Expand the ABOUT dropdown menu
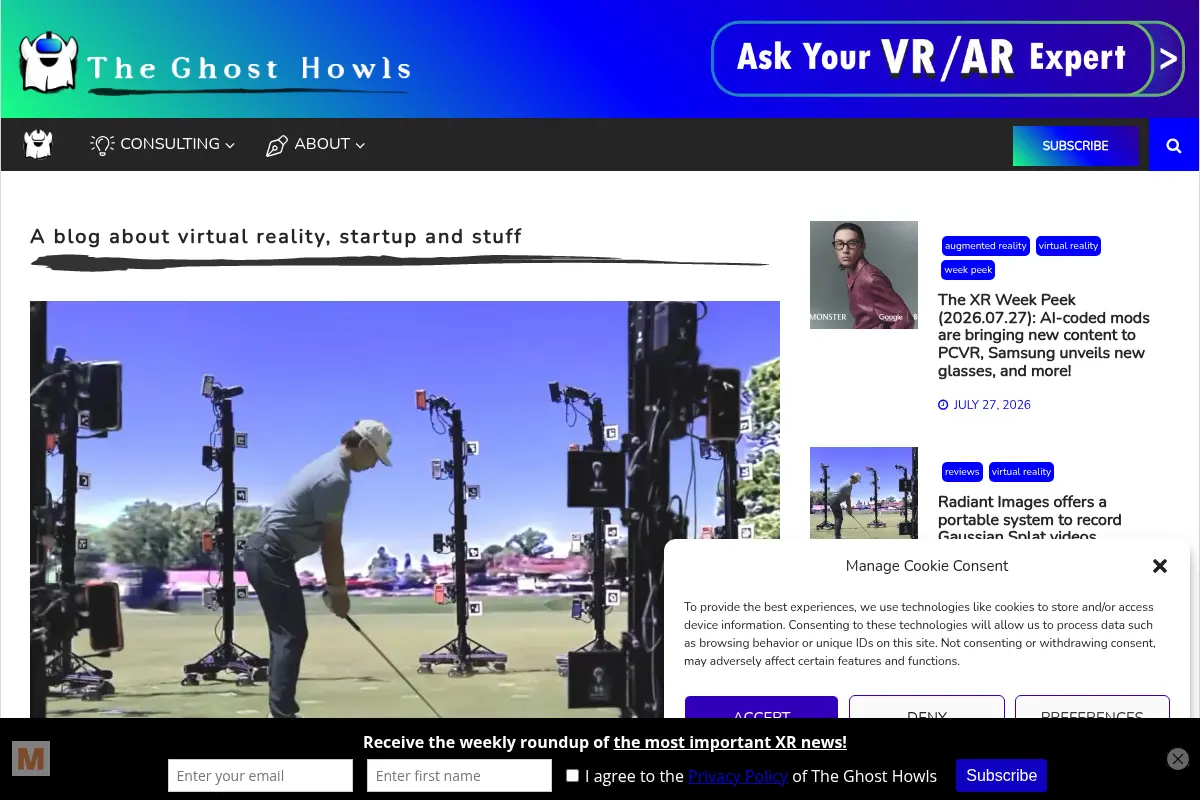The height and width of the screenshot is (800, 1200). tap(315, 145)
